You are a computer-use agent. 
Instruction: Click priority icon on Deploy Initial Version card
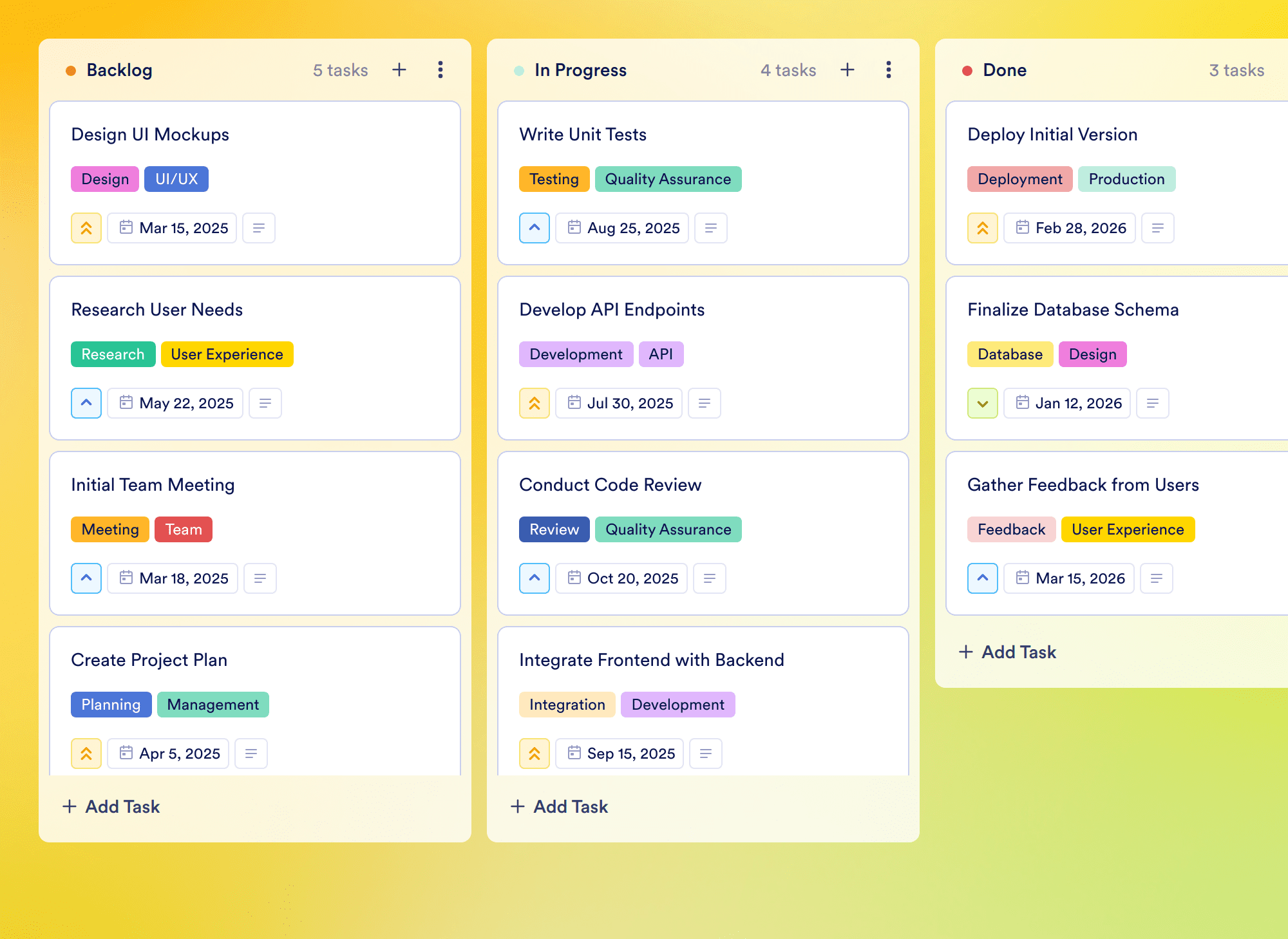pyautogui.click(x=983, y=228)
